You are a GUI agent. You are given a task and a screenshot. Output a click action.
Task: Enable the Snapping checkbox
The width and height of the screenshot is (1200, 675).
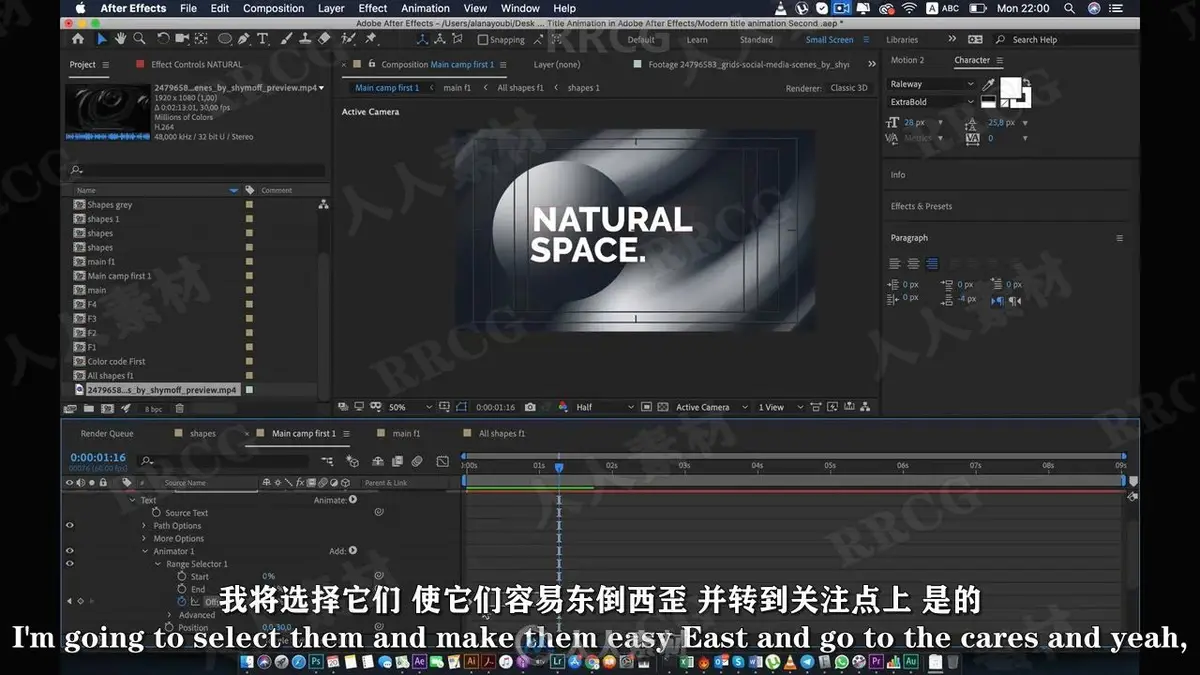pyautogui.click(x=483, y=40)
